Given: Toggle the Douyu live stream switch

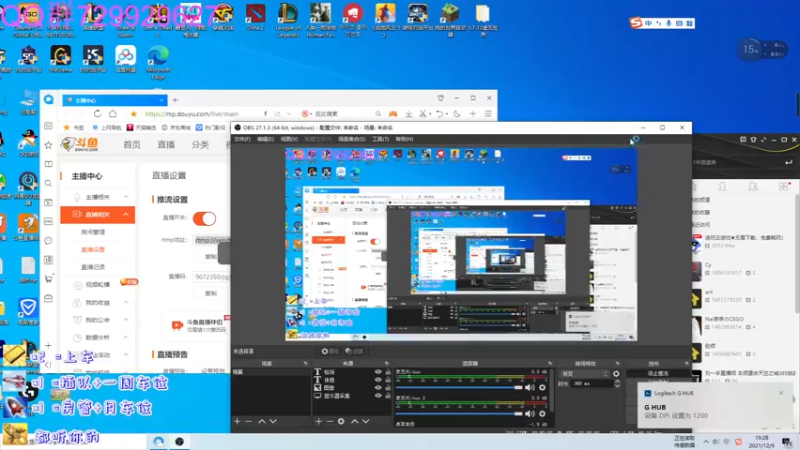Looking at the screenshot, I should (205, 218).
